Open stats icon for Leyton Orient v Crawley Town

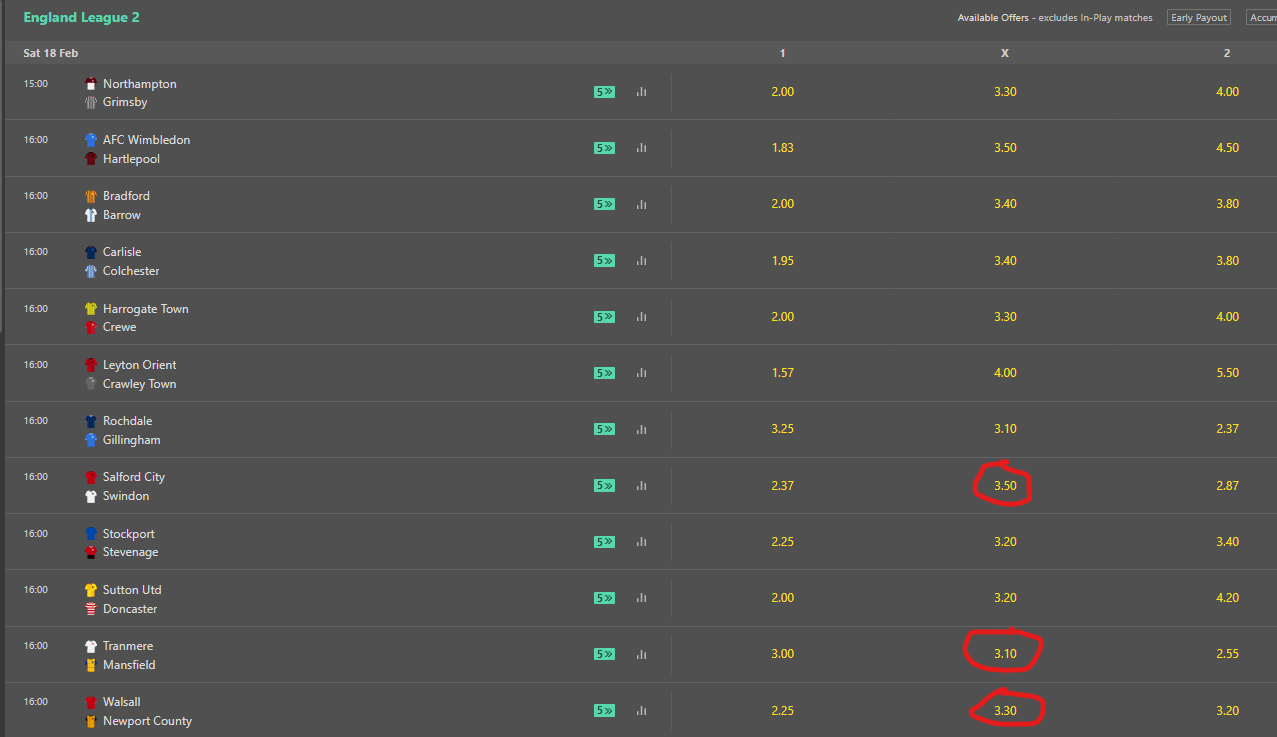click(x=641, y=372)
